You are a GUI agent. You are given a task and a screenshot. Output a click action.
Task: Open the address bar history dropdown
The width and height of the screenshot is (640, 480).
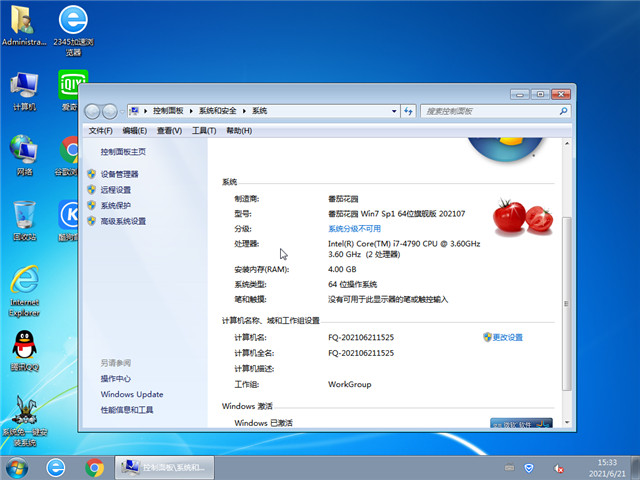click(394, 111)
